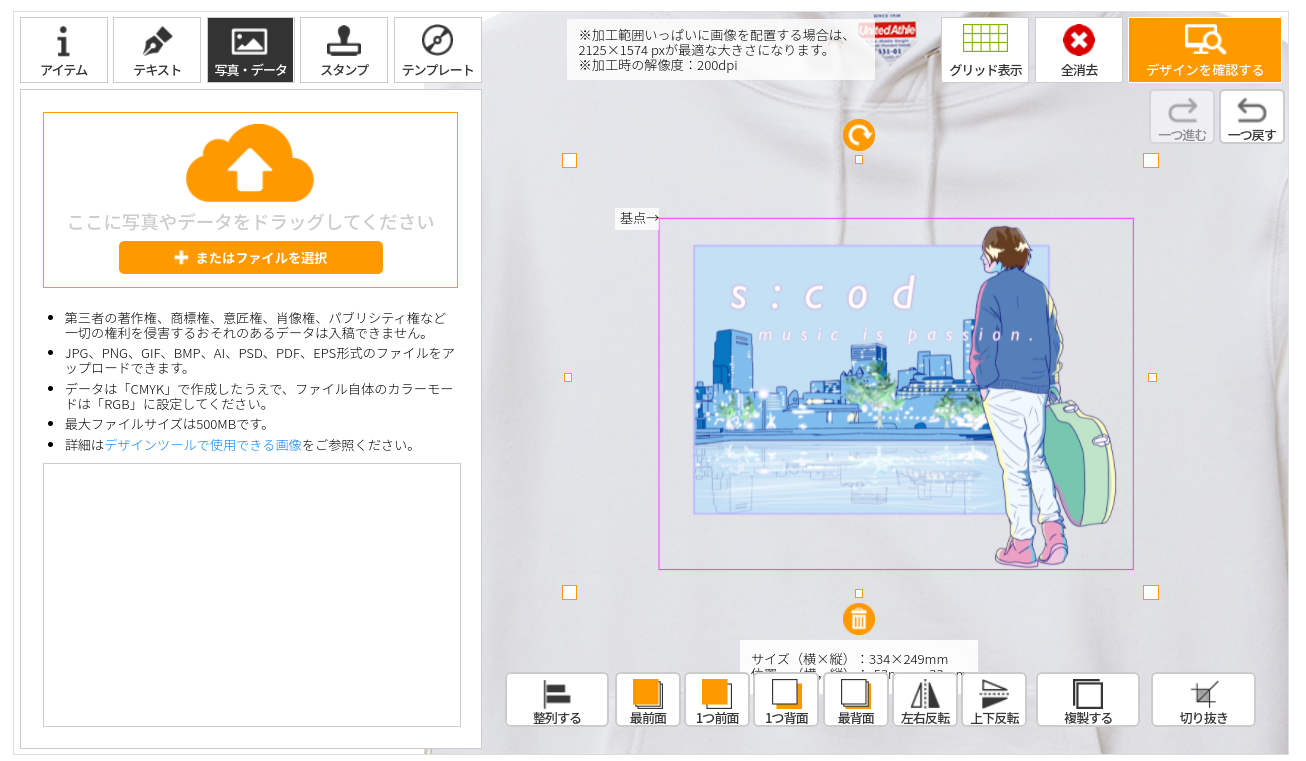Click 1つ背面 send backward button

(787, 700)
